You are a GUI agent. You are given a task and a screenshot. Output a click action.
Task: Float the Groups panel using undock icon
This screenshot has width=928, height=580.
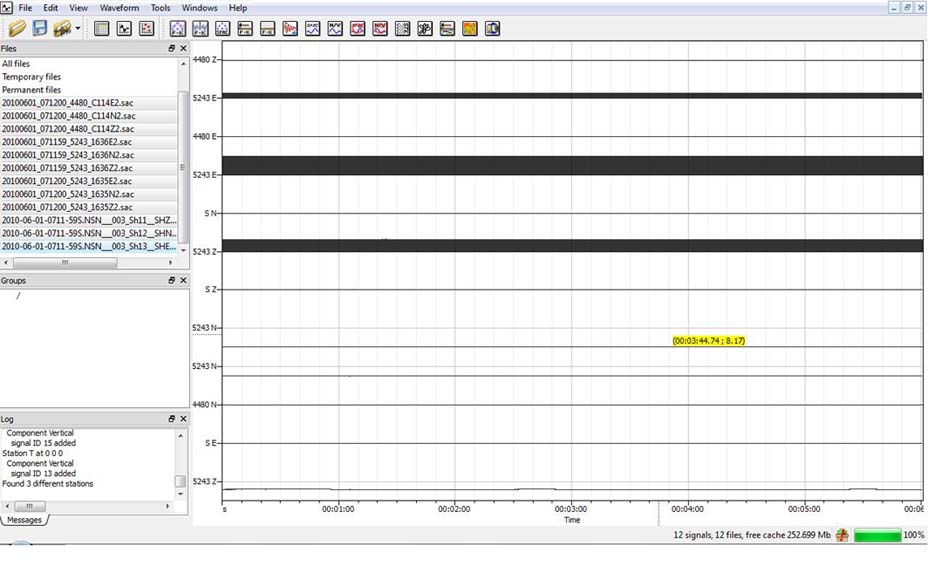pos(171,281)
